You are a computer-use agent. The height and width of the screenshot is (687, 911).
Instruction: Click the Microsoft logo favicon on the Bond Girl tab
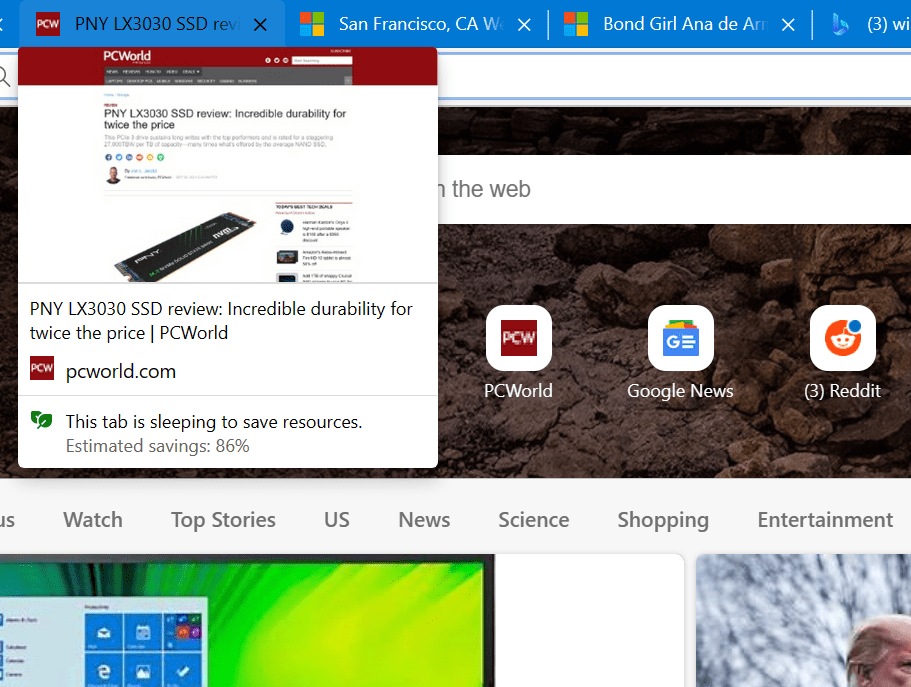(x=576, y=24)
